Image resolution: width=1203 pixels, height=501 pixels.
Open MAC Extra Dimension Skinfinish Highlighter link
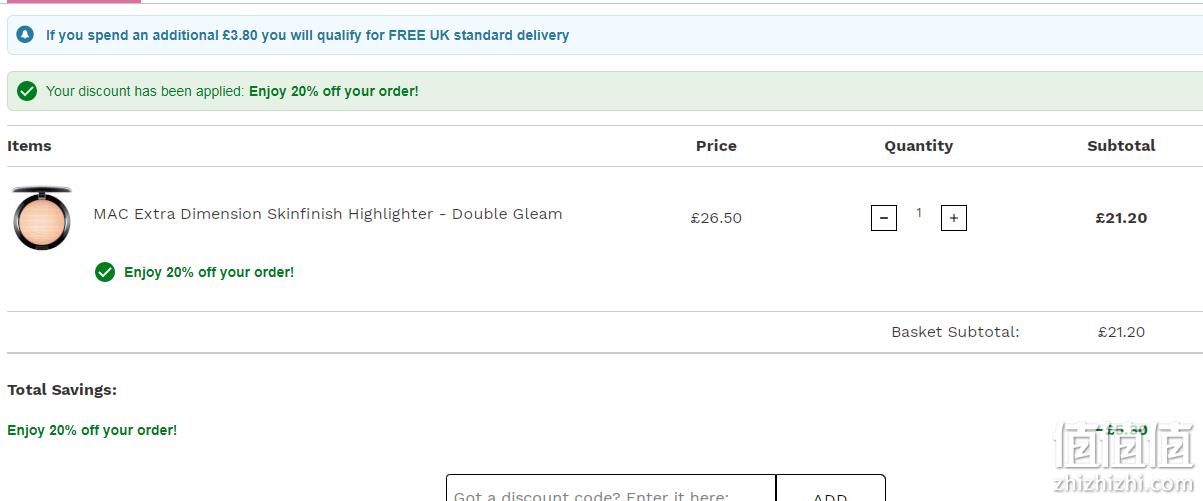click(328, 214)
